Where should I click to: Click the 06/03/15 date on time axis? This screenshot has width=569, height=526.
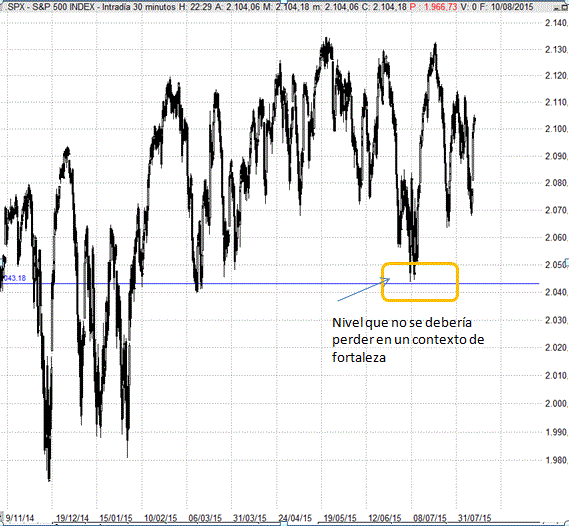(x=205, y=518)
